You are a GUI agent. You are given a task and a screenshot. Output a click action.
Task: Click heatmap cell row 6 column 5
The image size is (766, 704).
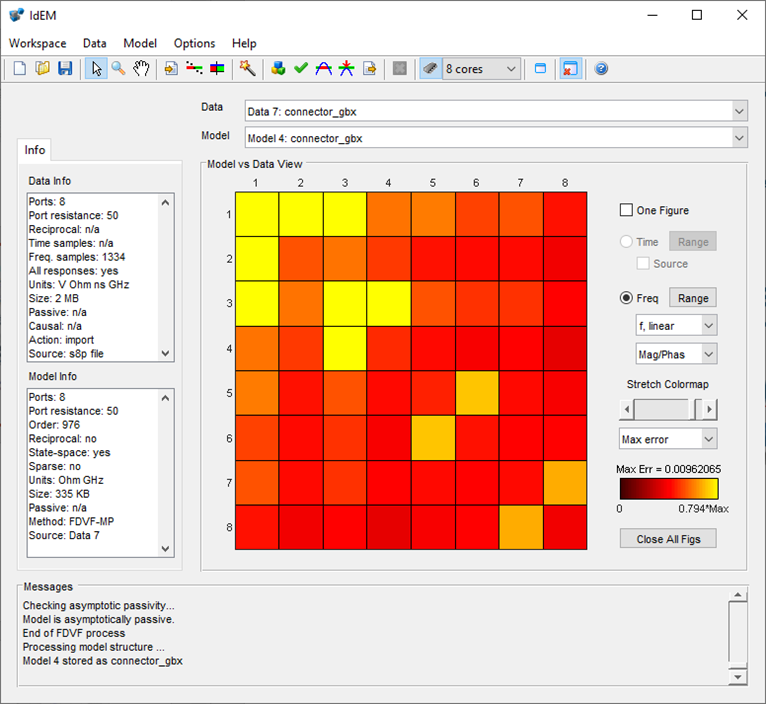click(433, 438)
